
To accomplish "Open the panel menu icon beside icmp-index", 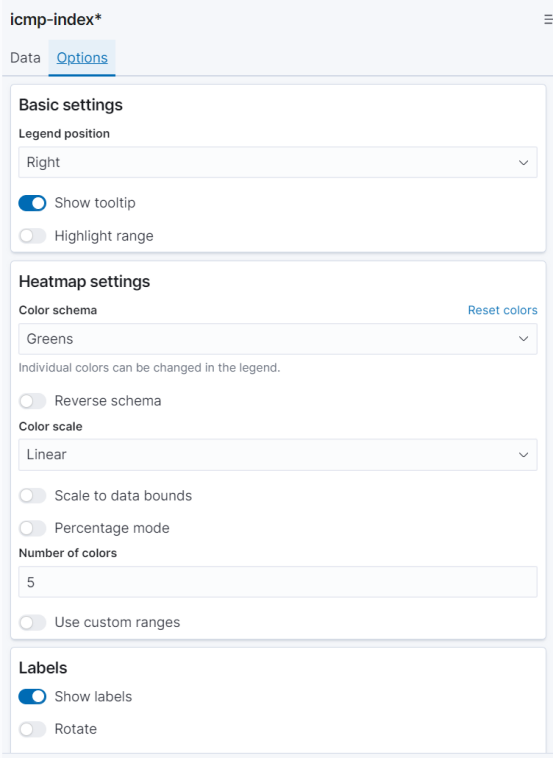I will [x=548, y=20].
